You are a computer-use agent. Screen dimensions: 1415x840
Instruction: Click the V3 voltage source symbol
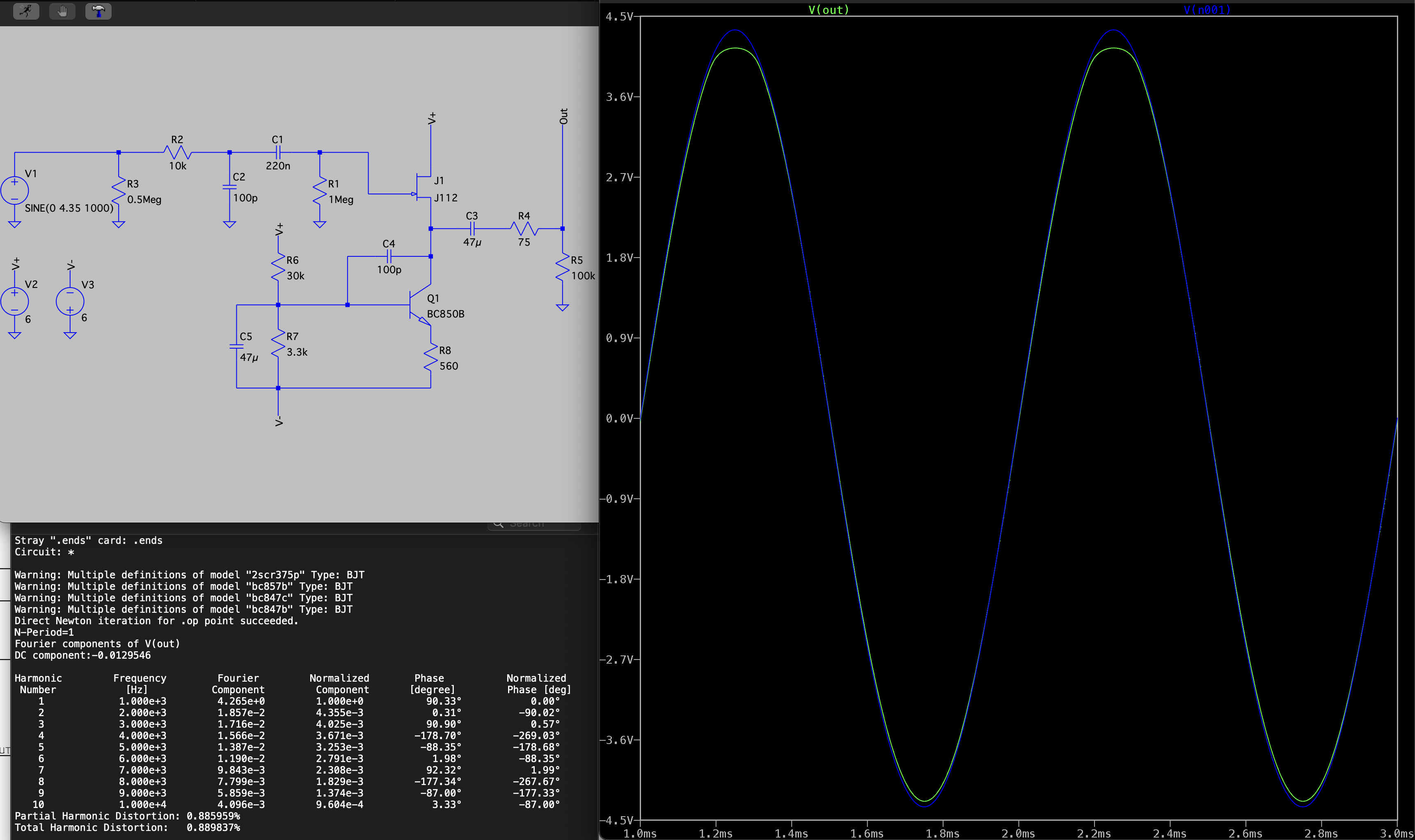[70, 301]
